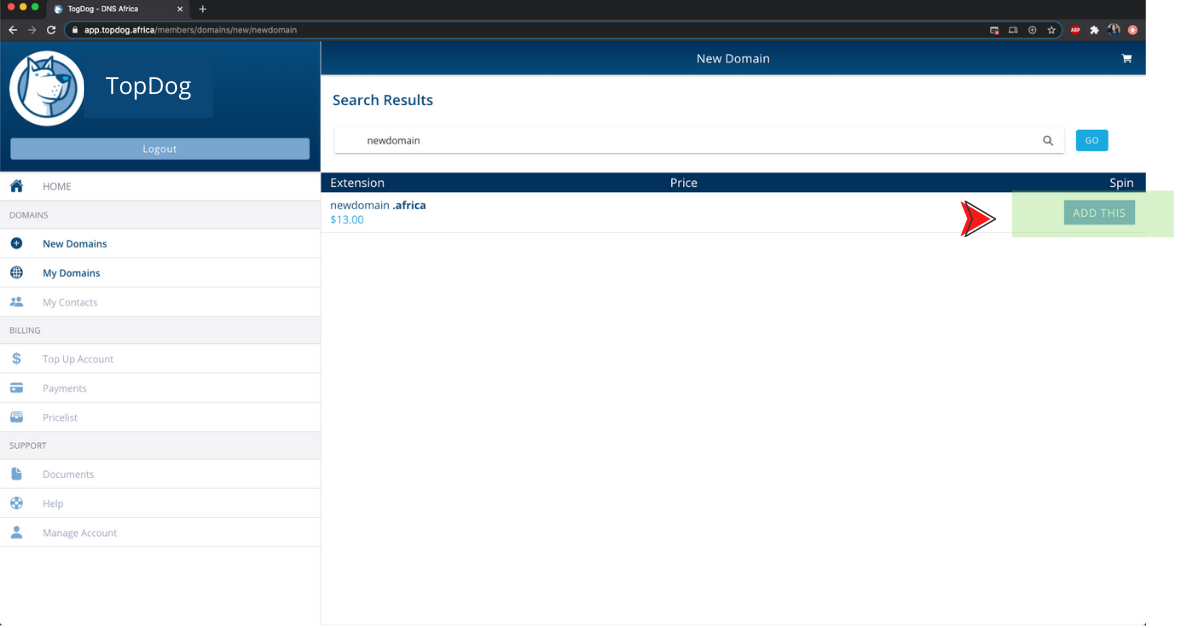Click the Pricelist sidebar icon

[17, 417]
